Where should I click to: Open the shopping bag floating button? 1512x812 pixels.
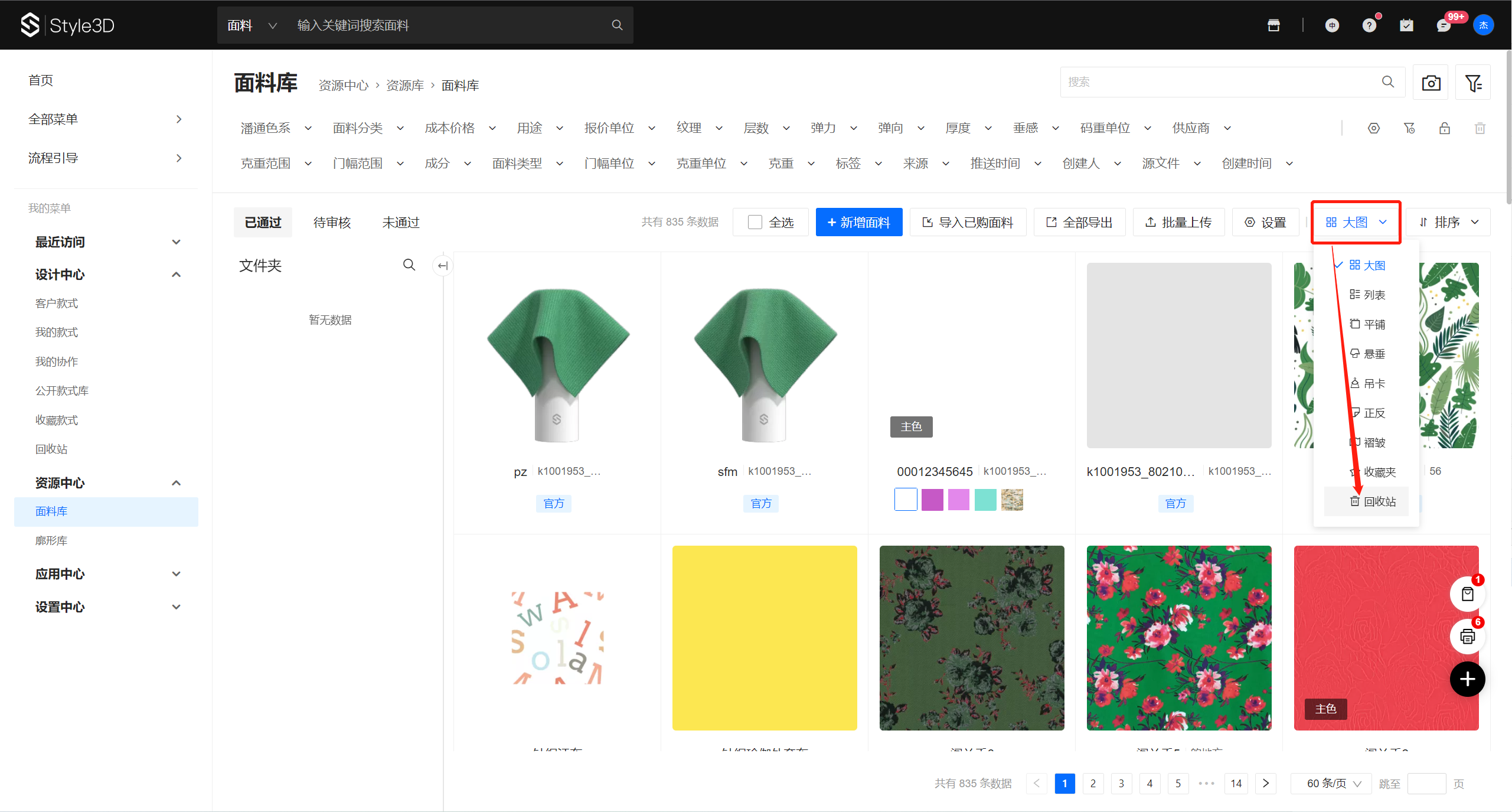1468,594
